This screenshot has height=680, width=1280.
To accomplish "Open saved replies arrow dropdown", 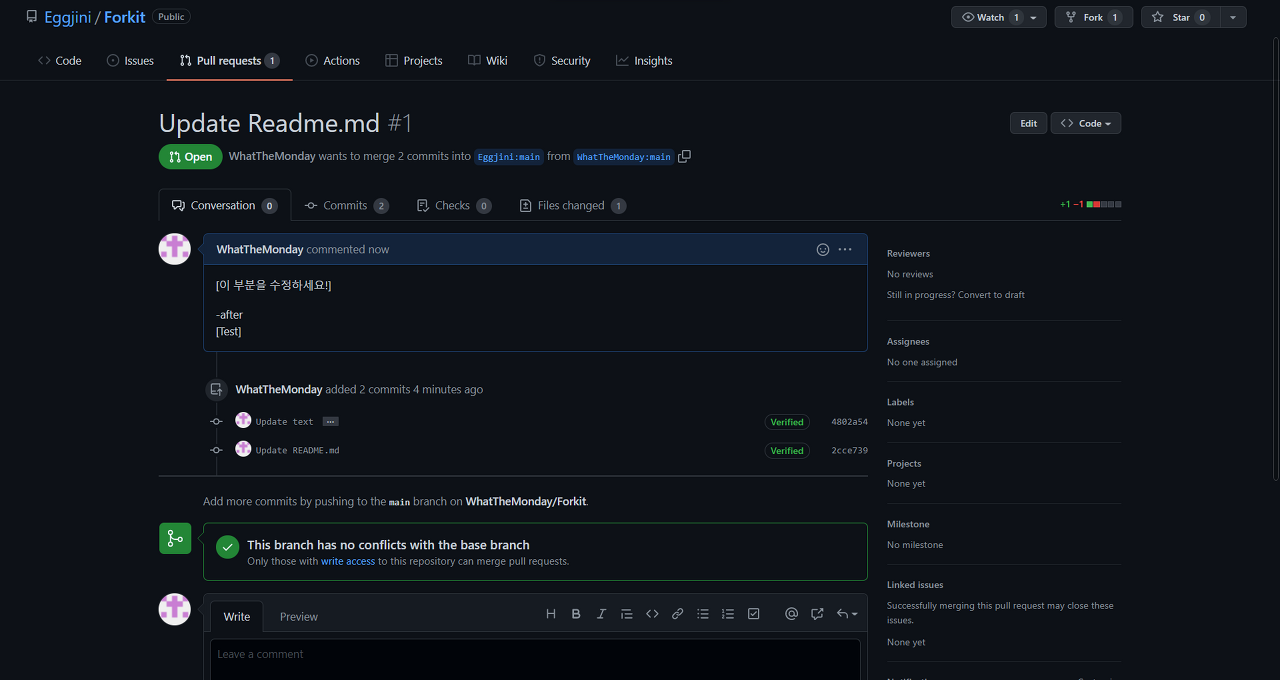I will pyautogui.click(x=847, y=614).
